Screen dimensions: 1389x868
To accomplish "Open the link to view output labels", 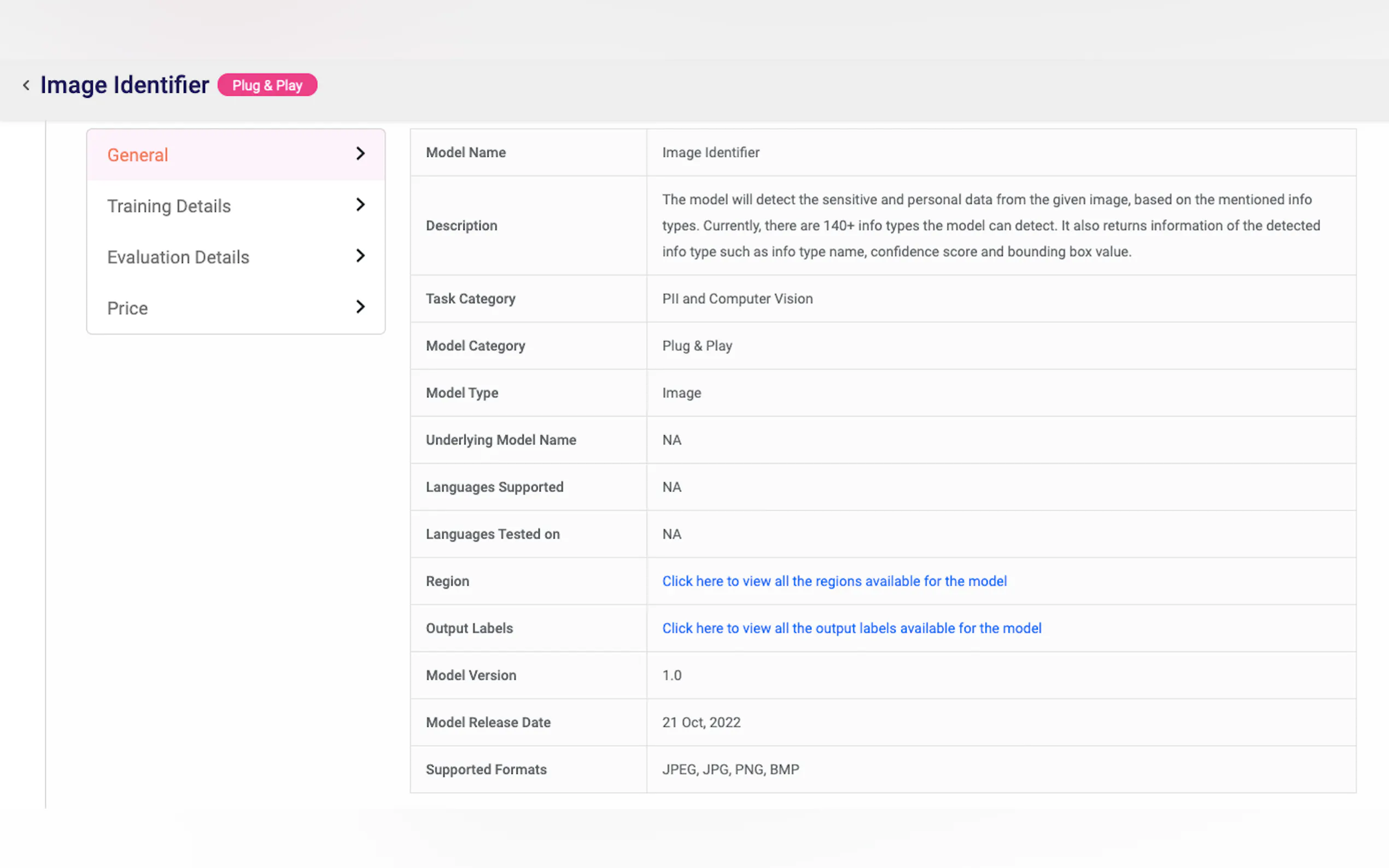I will pos(851,628).
